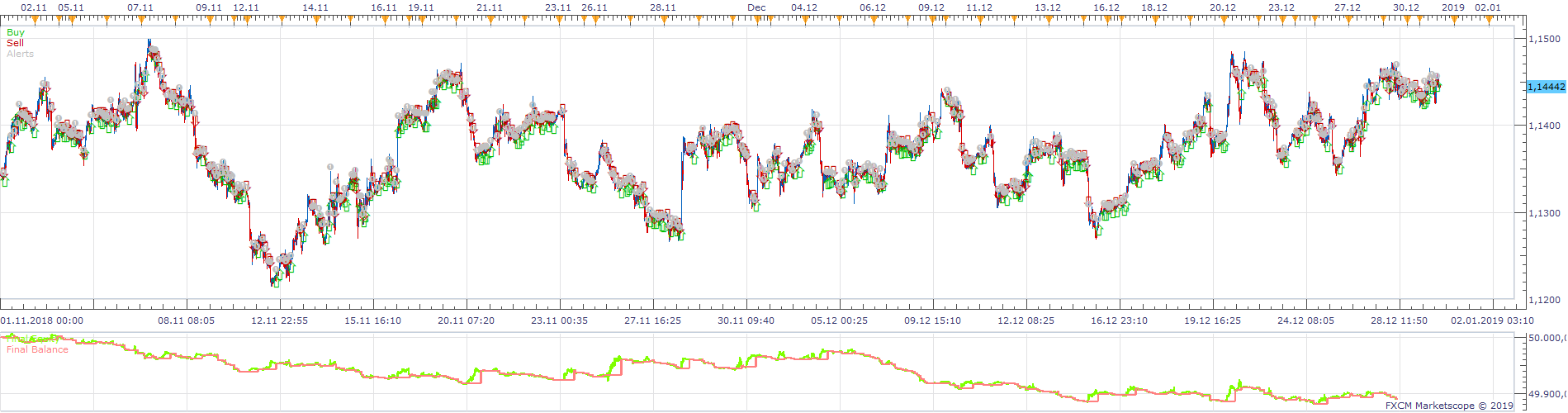This screenshot has height=413, width=1568.
Task: Click the 09.11 date on top ruler
Action: point(209,7)
